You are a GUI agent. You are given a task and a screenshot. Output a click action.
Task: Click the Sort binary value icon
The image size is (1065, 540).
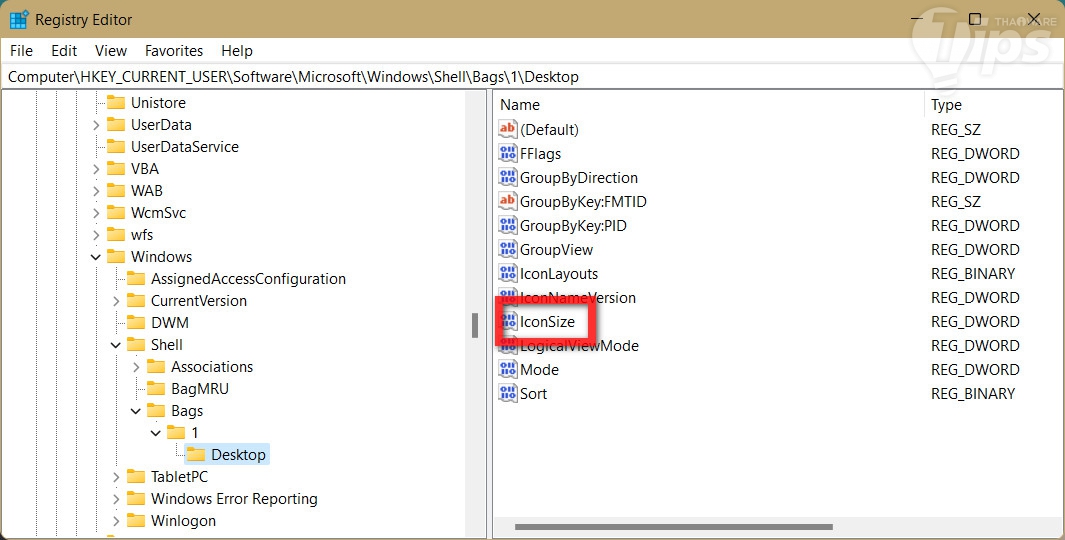507,393
